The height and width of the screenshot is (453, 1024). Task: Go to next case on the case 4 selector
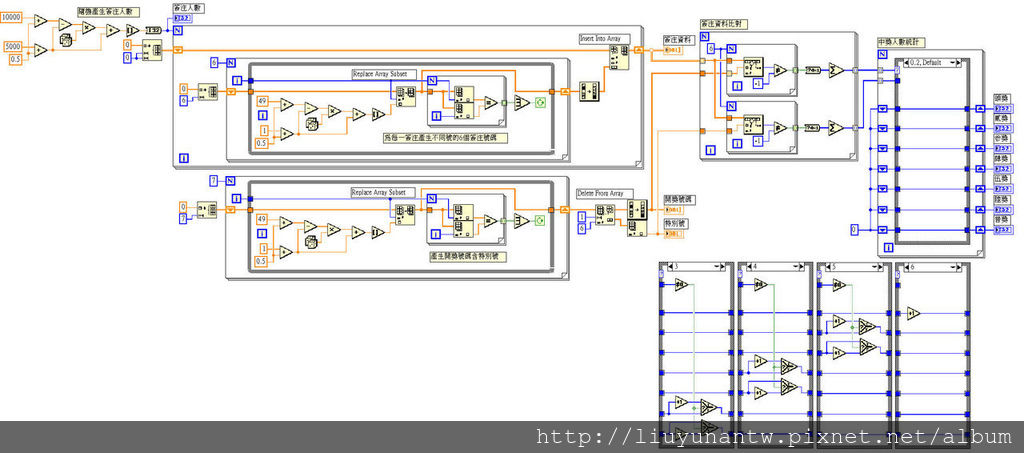point(803,266)
